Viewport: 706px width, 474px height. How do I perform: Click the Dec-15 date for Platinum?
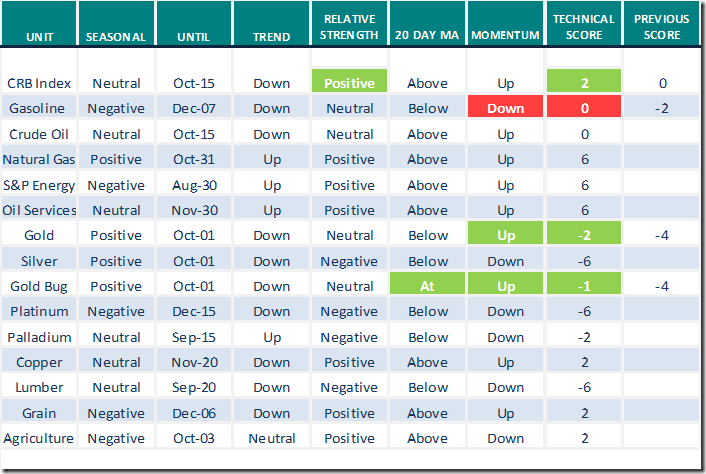click(194, 311)
